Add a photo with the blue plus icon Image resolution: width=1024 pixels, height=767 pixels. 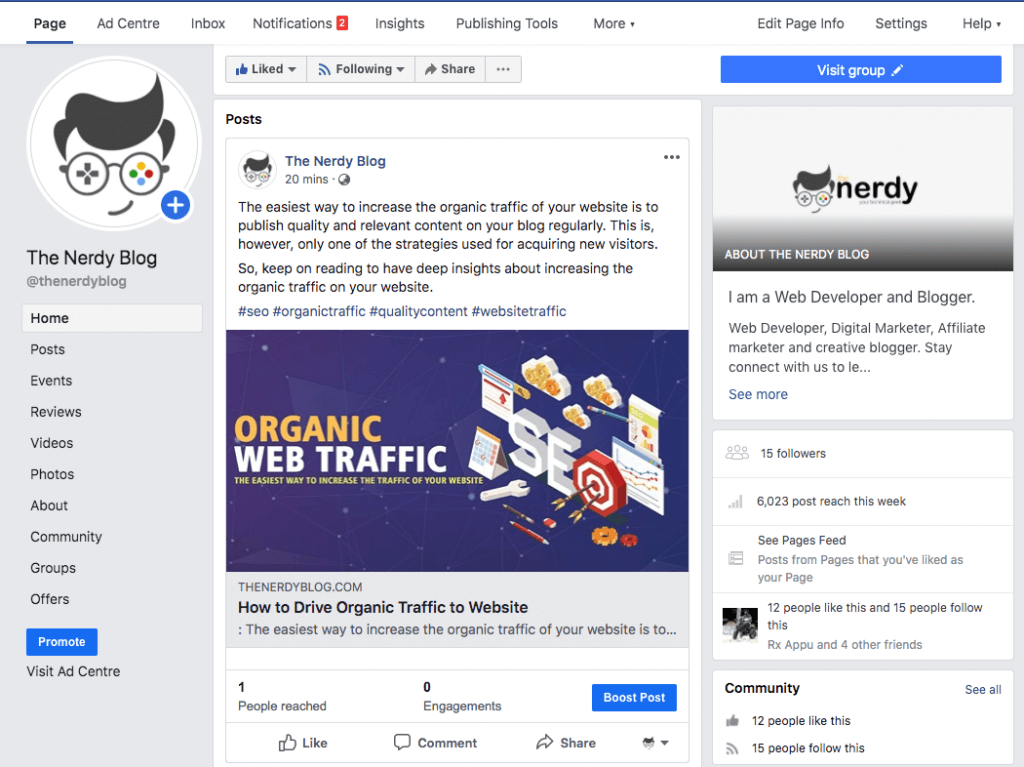tap(176, 205)
